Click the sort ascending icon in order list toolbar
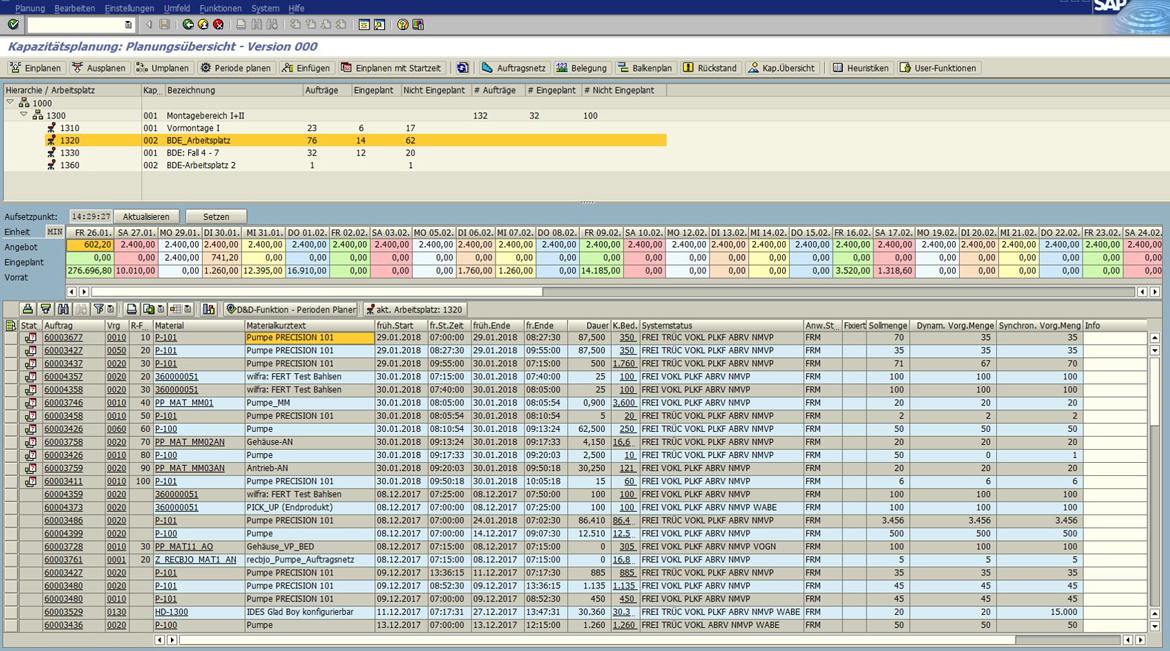The width and height of the screenshot is (1170, 651). coord(28,309)
